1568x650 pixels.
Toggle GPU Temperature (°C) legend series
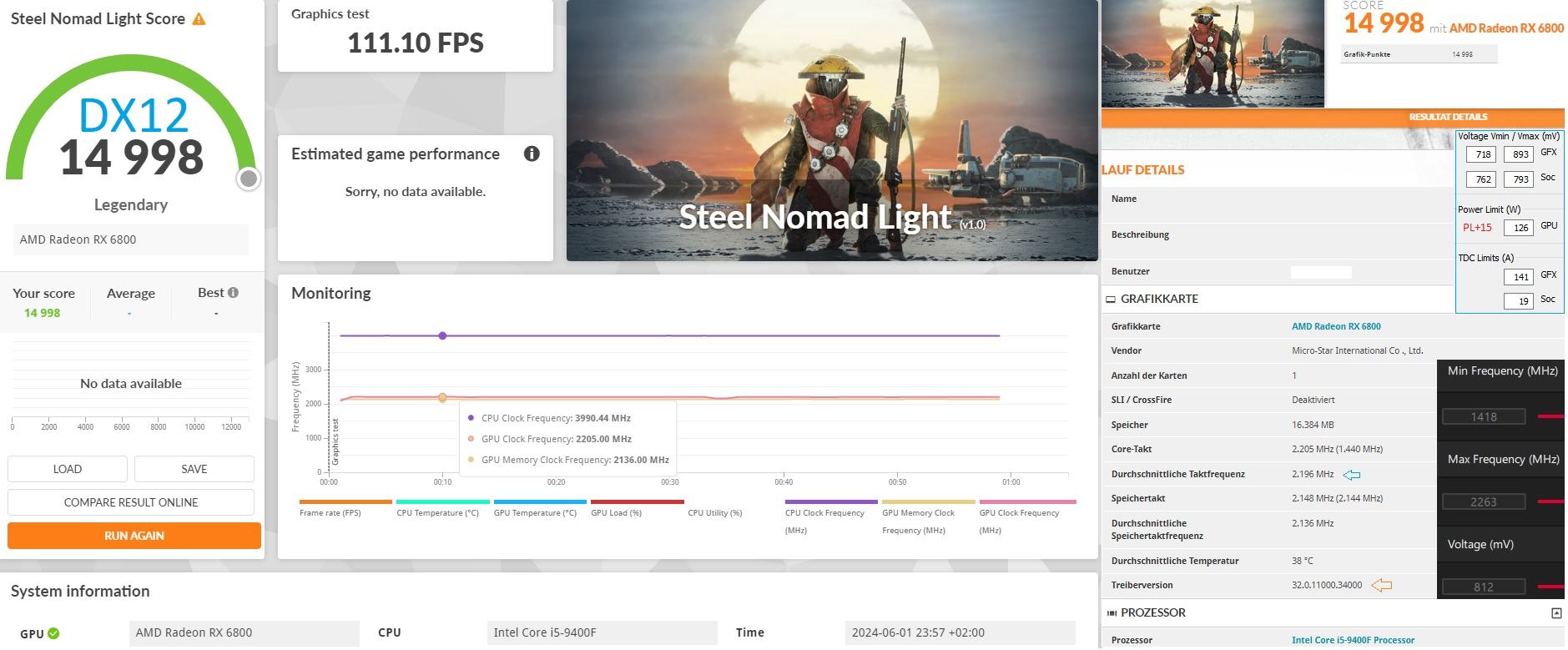point(540,507)
